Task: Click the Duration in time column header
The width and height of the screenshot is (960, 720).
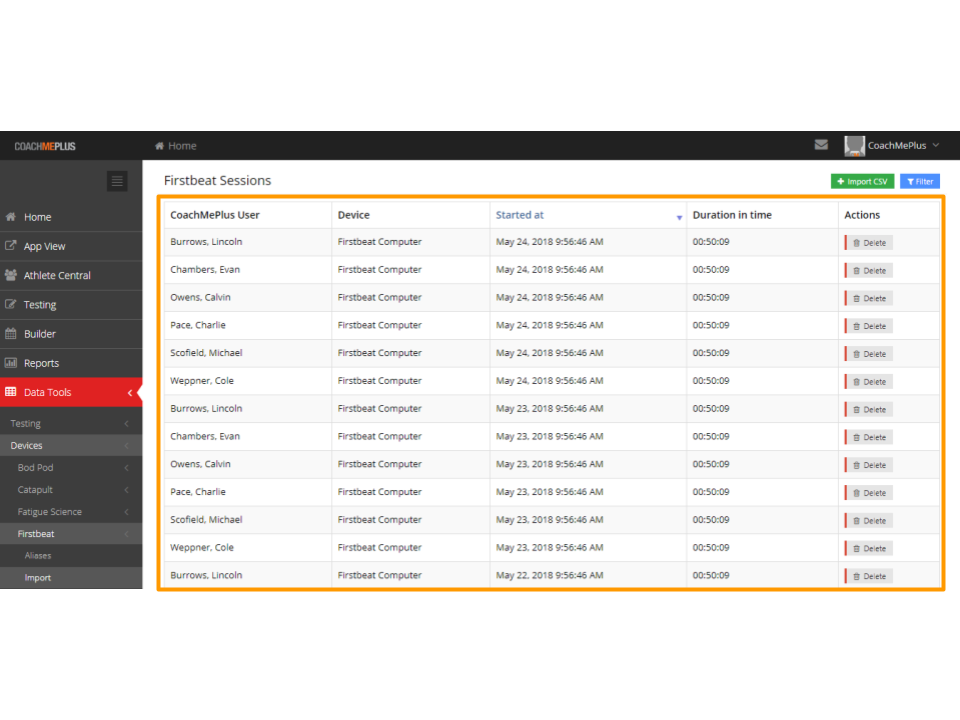Action: click(732, 215)
